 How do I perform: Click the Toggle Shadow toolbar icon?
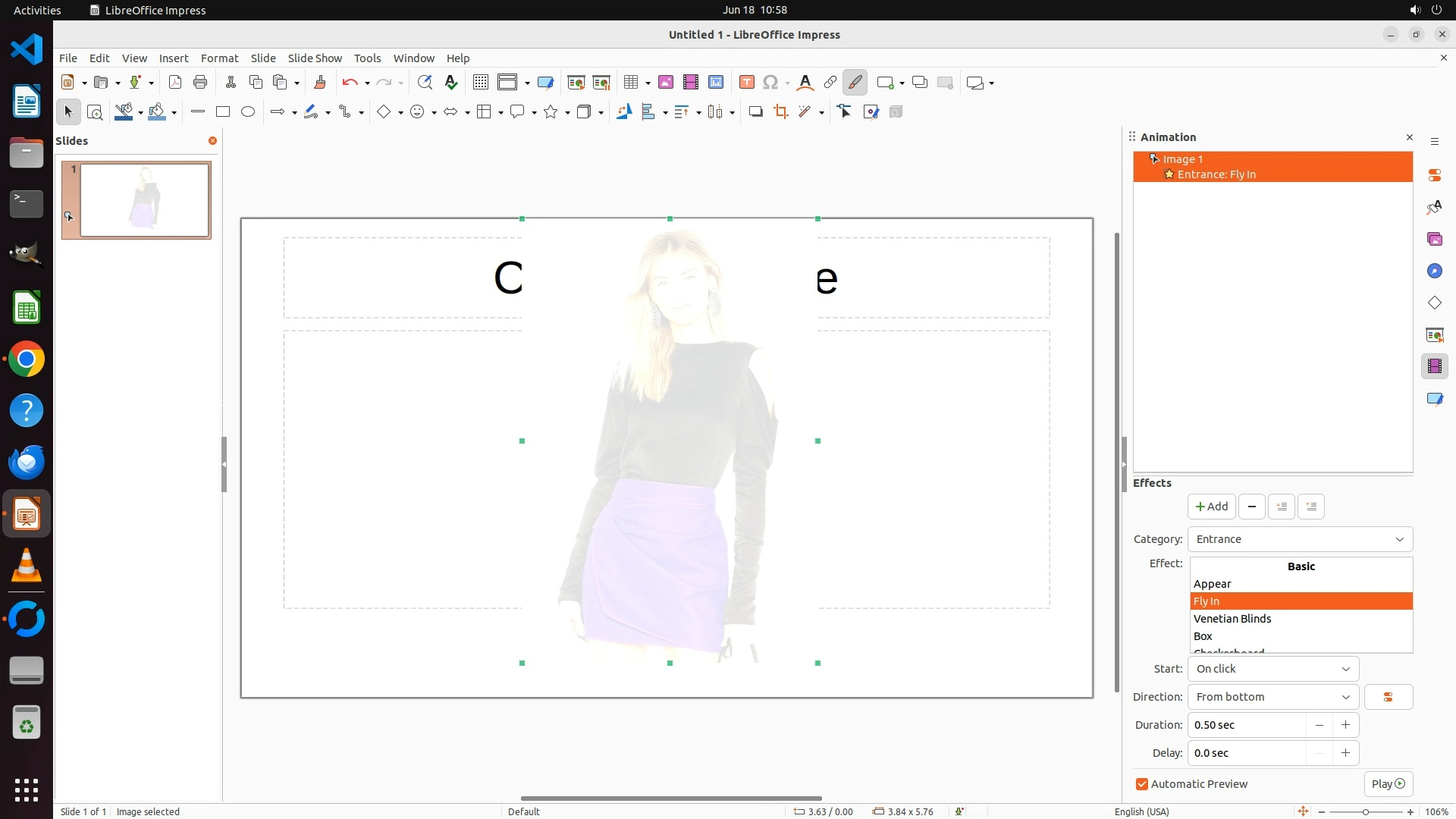point(755,112)
